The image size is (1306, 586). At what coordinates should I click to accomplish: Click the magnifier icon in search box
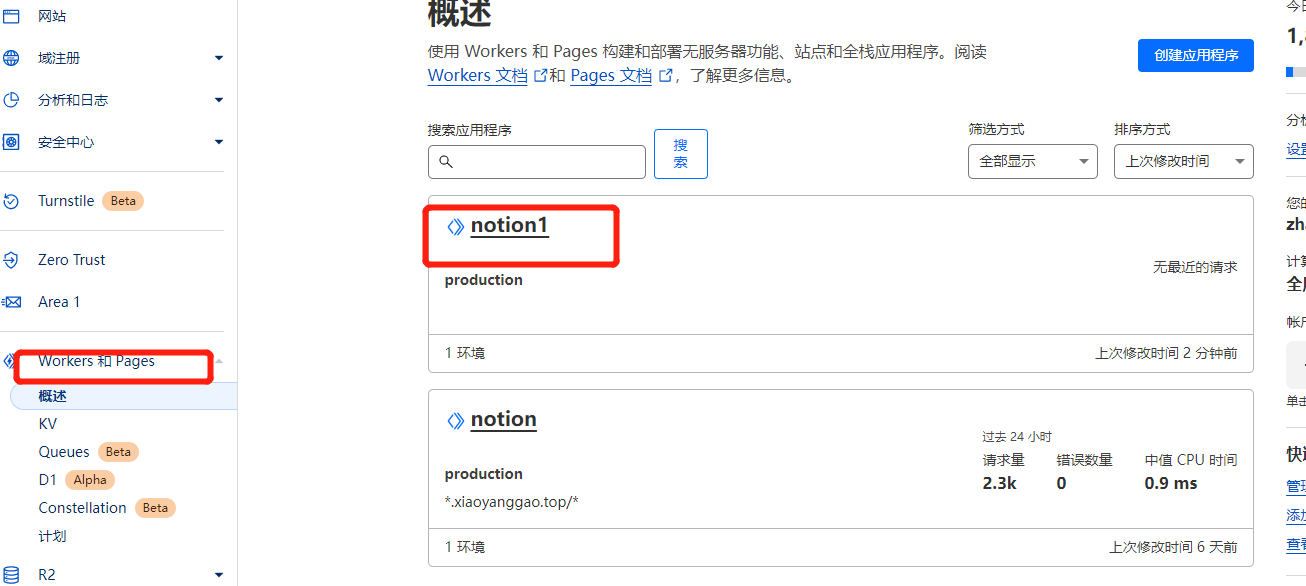(x=446, y=162)
